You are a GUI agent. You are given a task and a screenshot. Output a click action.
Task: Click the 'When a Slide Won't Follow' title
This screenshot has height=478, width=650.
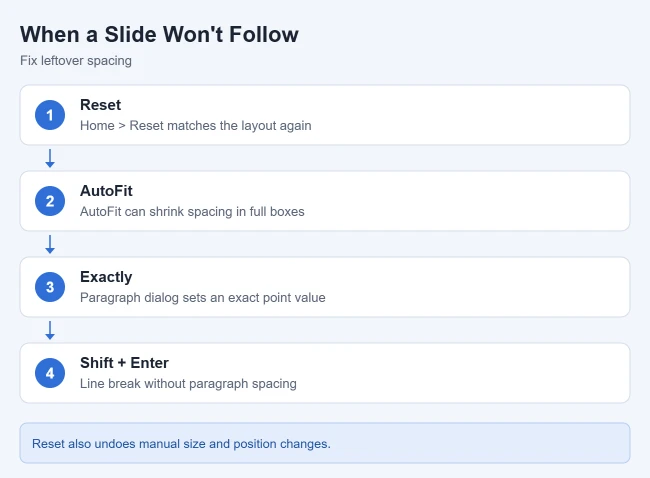159,34
